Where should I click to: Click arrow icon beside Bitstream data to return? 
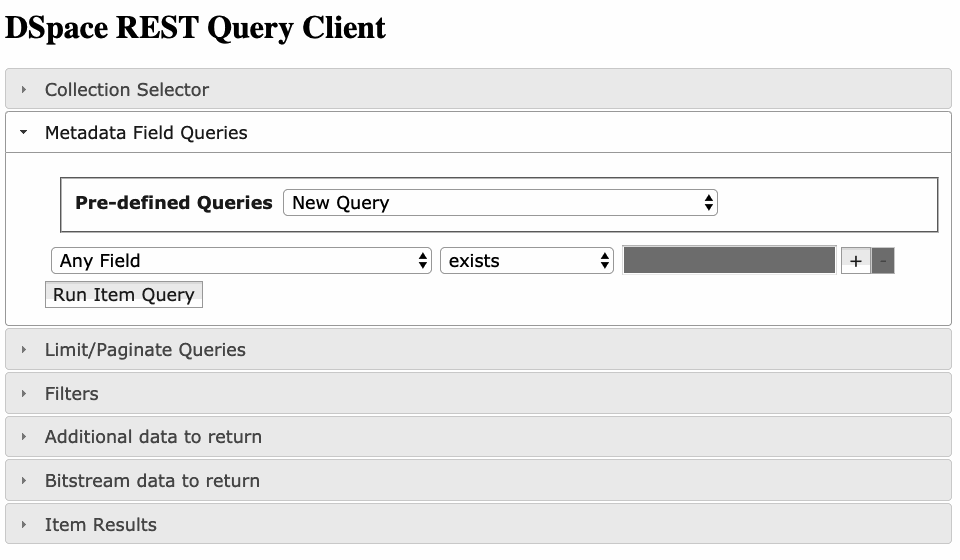23,480
